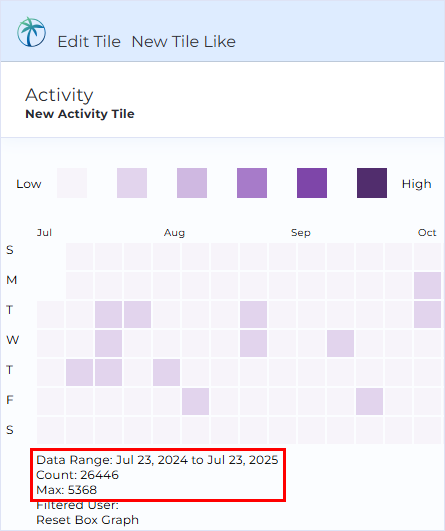Select the darkest High legend swatch
This screenshot has width=445, height=531.
[x=372, y=183]
